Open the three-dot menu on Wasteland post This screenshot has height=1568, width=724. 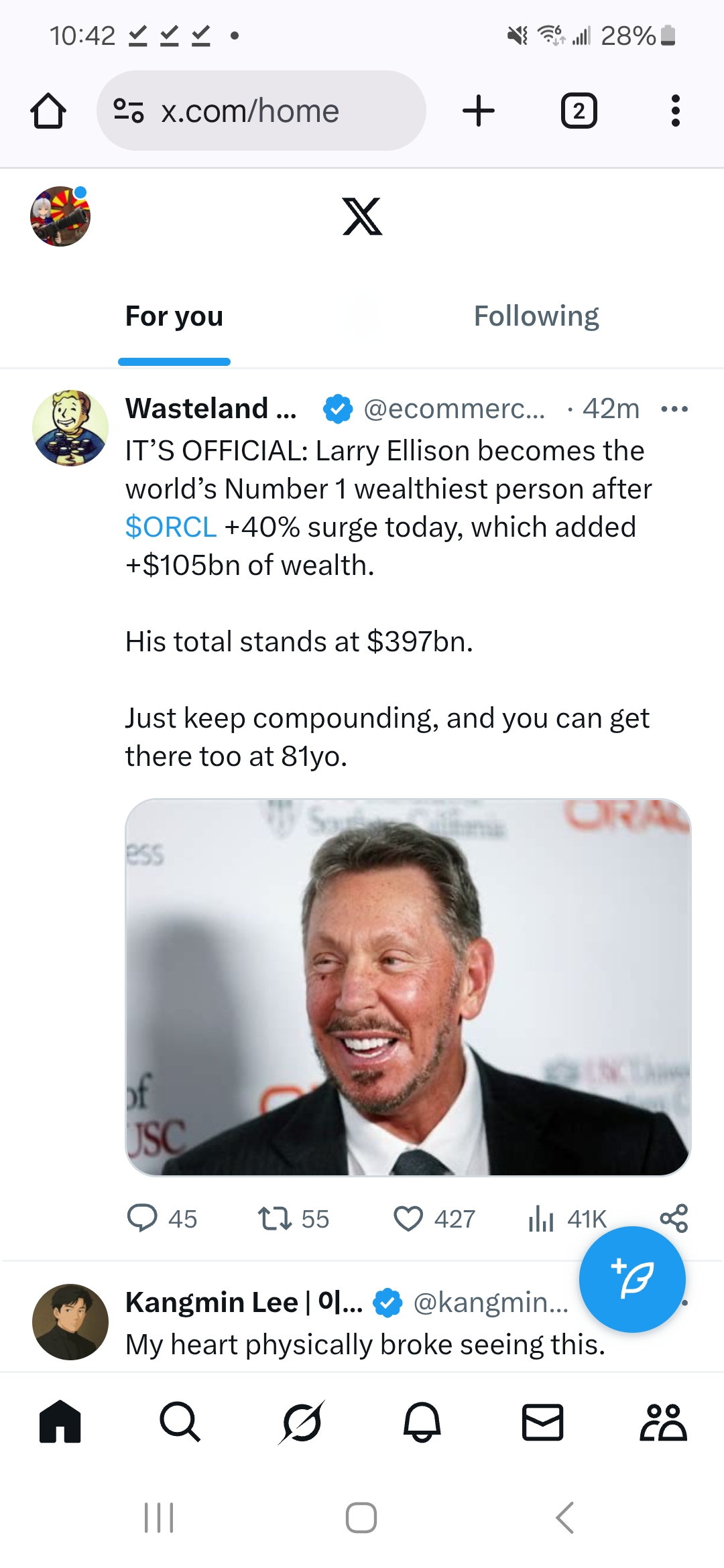(x=674, y=409)
